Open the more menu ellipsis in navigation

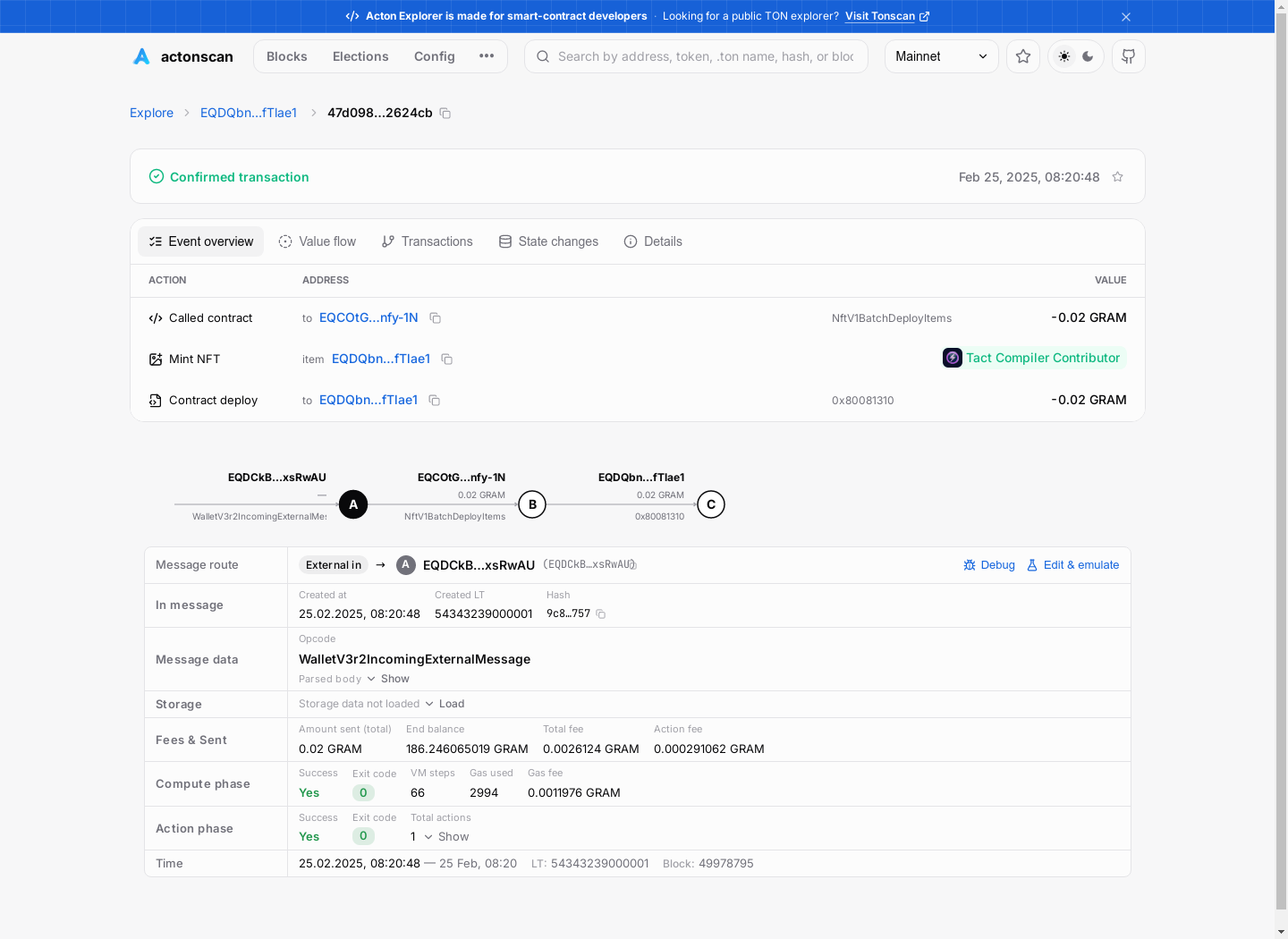click(487, 56)
